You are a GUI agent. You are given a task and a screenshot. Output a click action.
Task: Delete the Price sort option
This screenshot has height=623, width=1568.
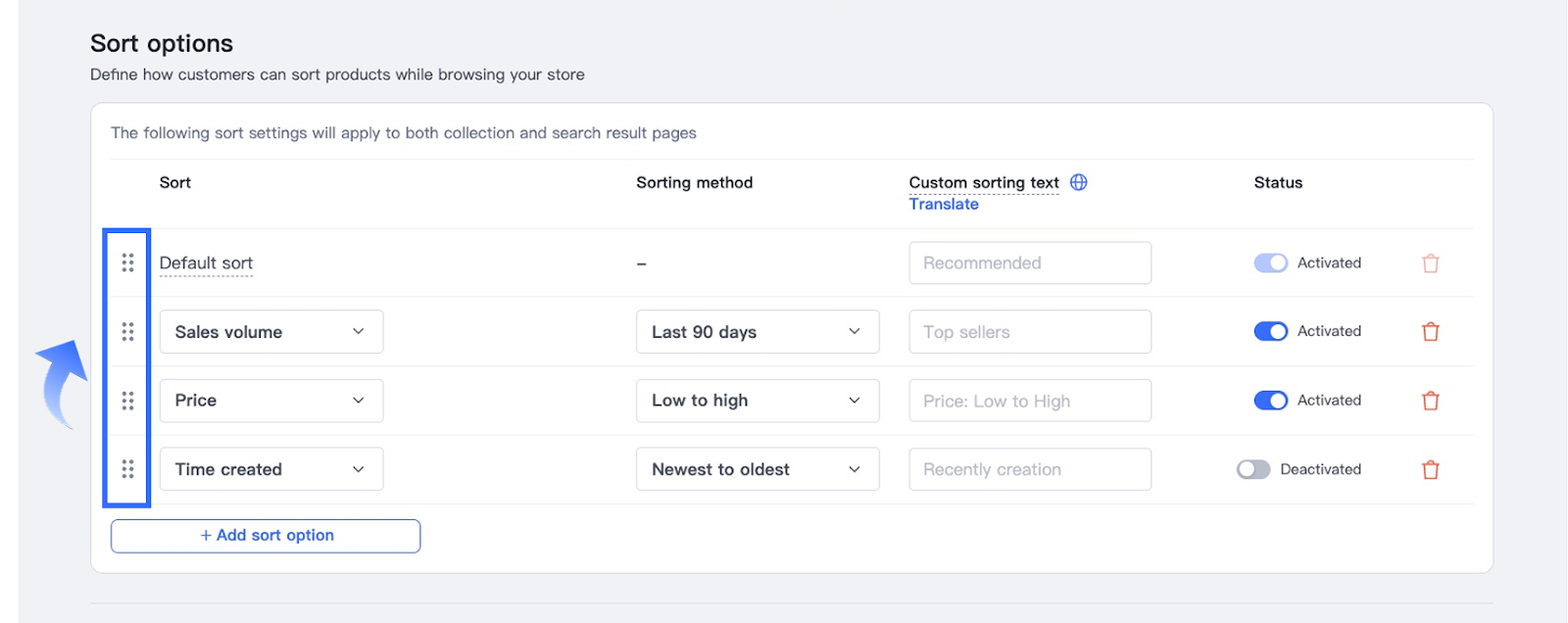pyautogui.click(x=1430, y=401)
